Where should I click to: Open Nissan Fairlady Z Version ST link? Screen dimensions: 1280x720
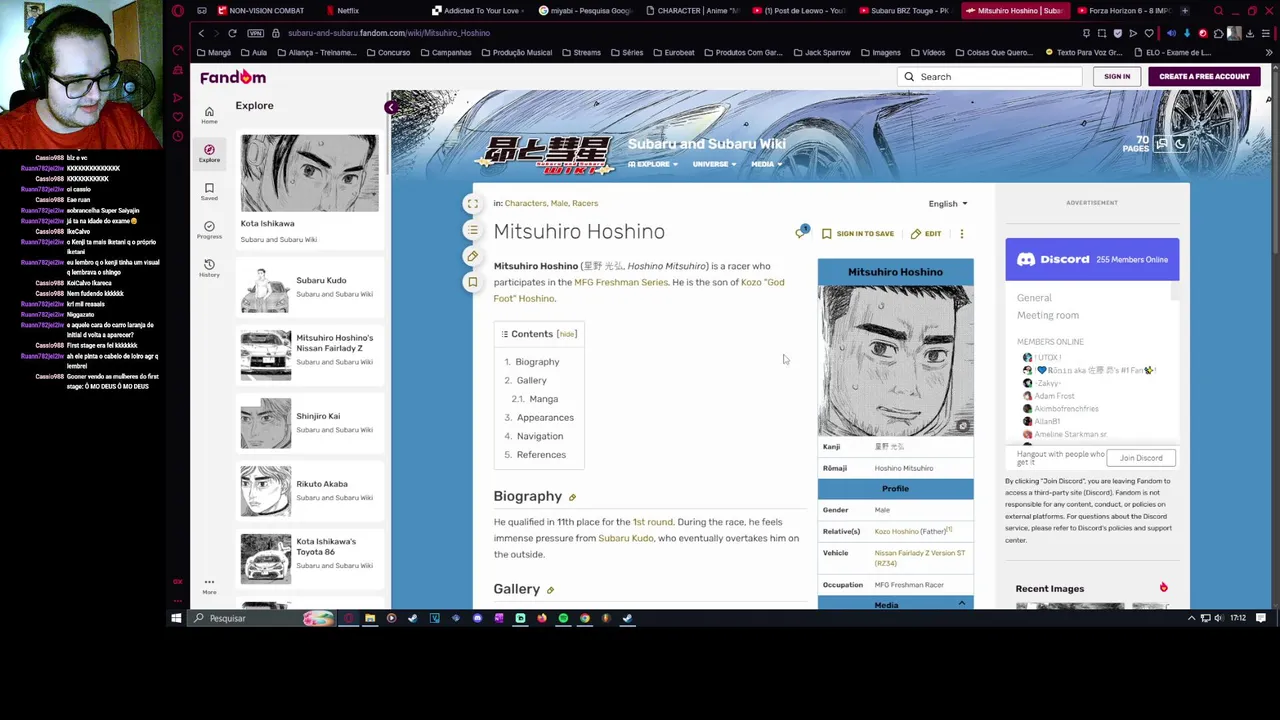coord(920,558)
